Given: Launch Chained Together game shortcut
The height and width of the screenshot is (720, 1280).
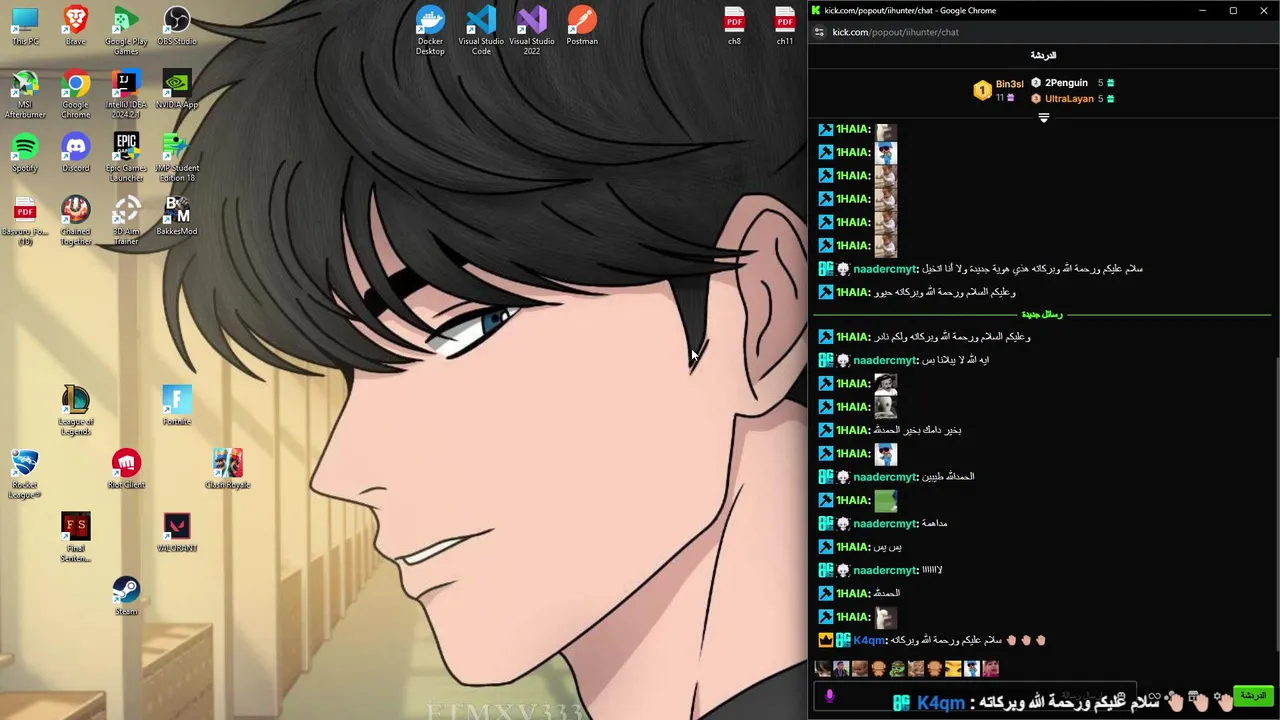Looking at the screenshot, I should pyautogui.click(x=75, y=221).
